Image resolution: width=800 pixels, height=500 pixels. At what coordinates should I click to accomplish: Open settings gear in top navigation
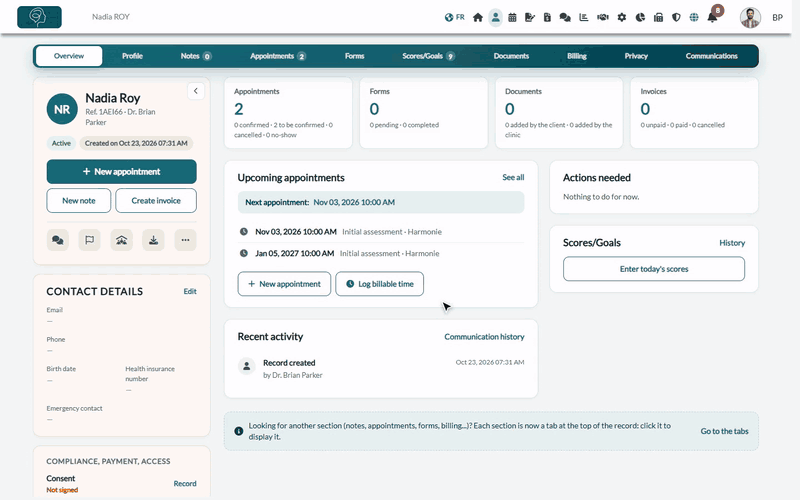pyautogui.click(x=621, y=17)
